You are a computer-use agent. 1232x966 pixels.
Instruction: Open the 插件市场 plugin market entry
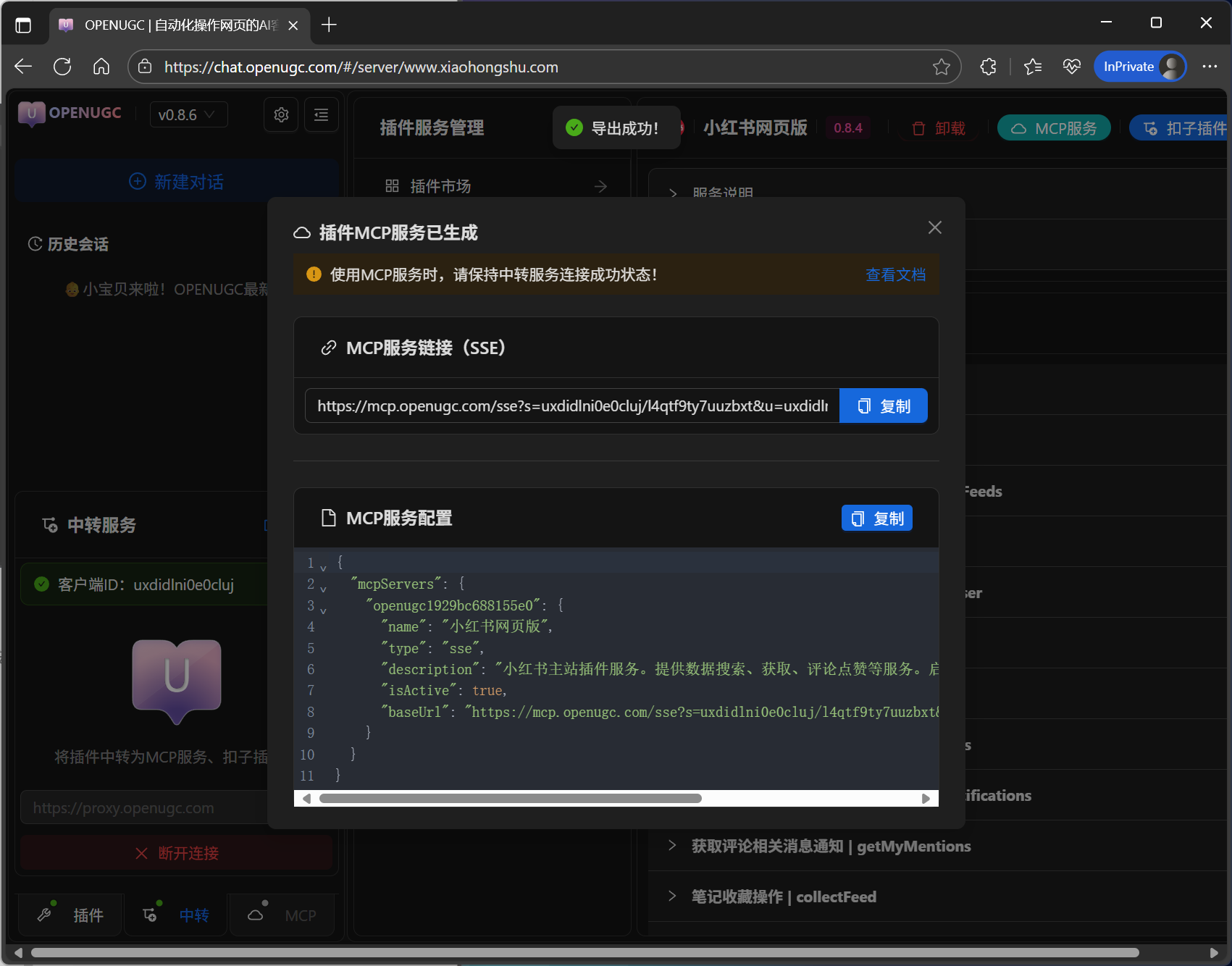tap(495, 186)
